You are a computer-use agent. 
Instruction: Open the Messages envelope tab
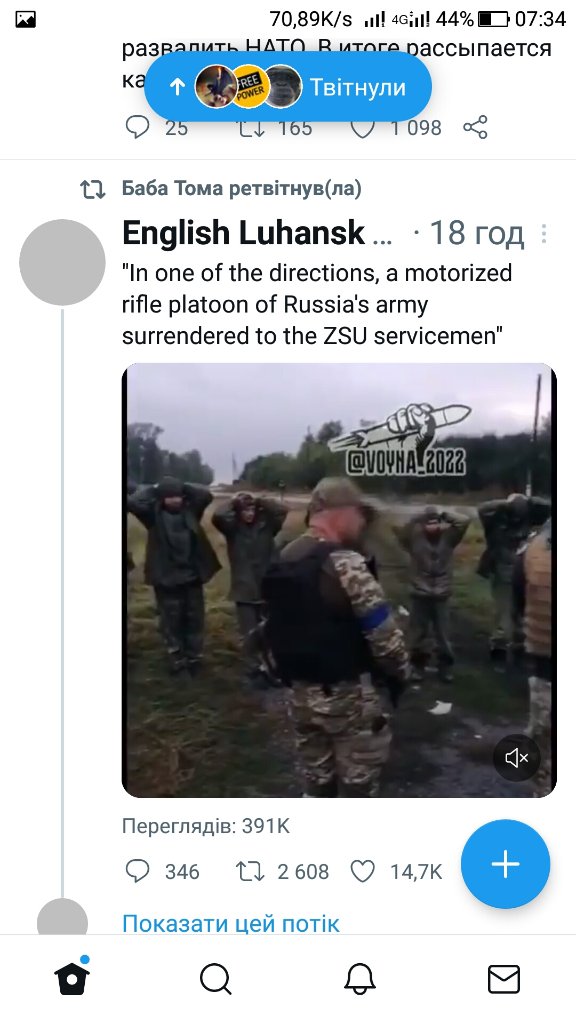(504, 980)
